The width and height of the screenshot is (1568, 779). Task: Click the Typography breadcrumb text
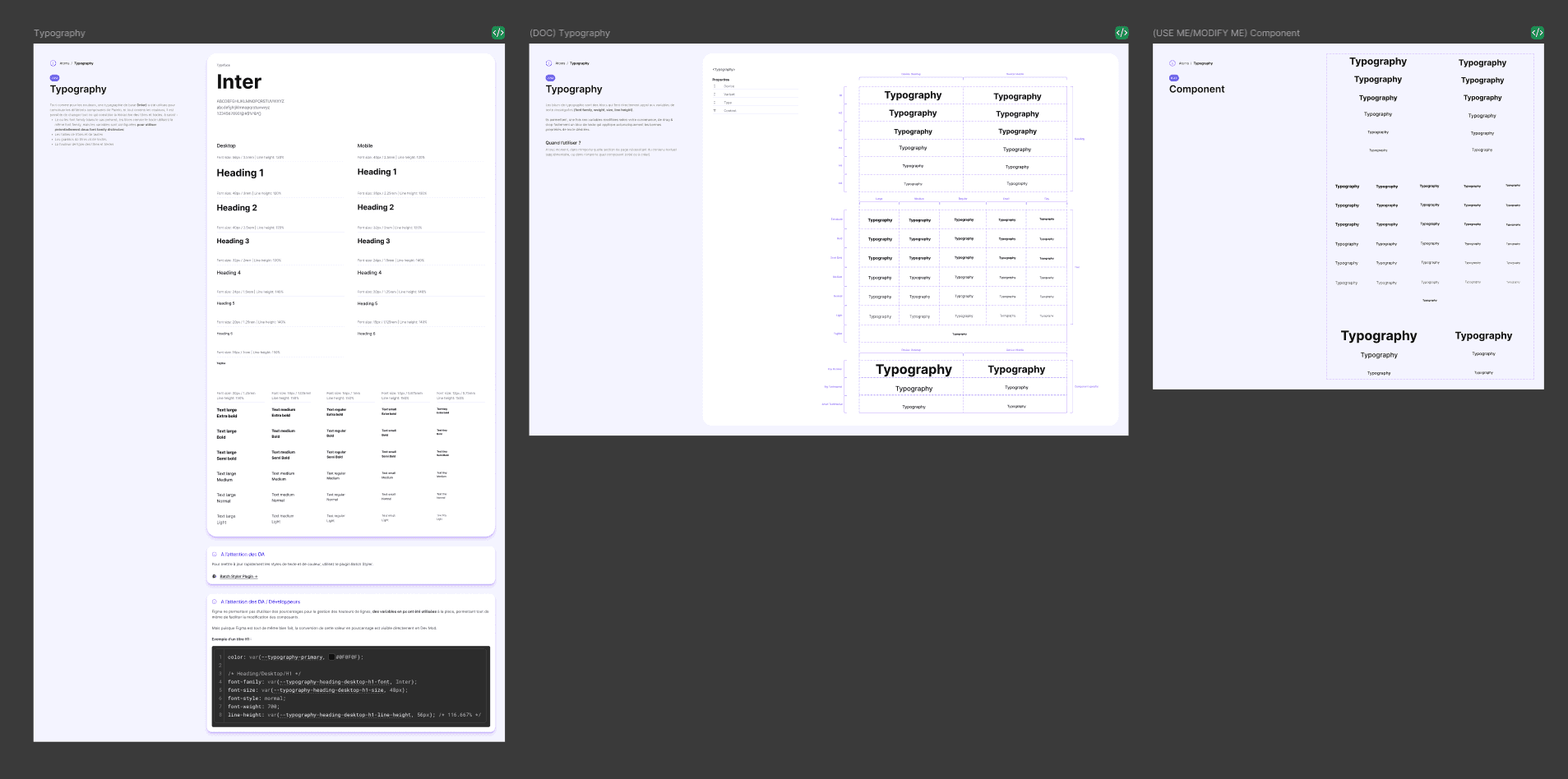coord(85,62)
